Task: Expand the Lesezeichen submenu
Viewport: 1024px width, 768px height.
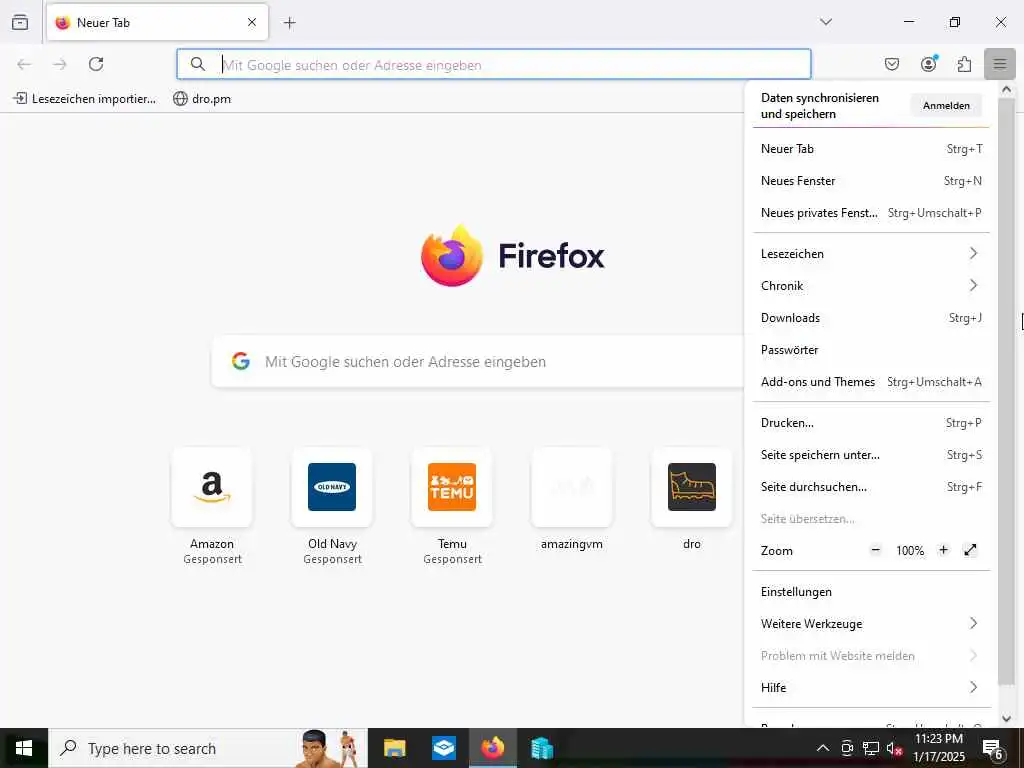Action: (x=871, y=253)
